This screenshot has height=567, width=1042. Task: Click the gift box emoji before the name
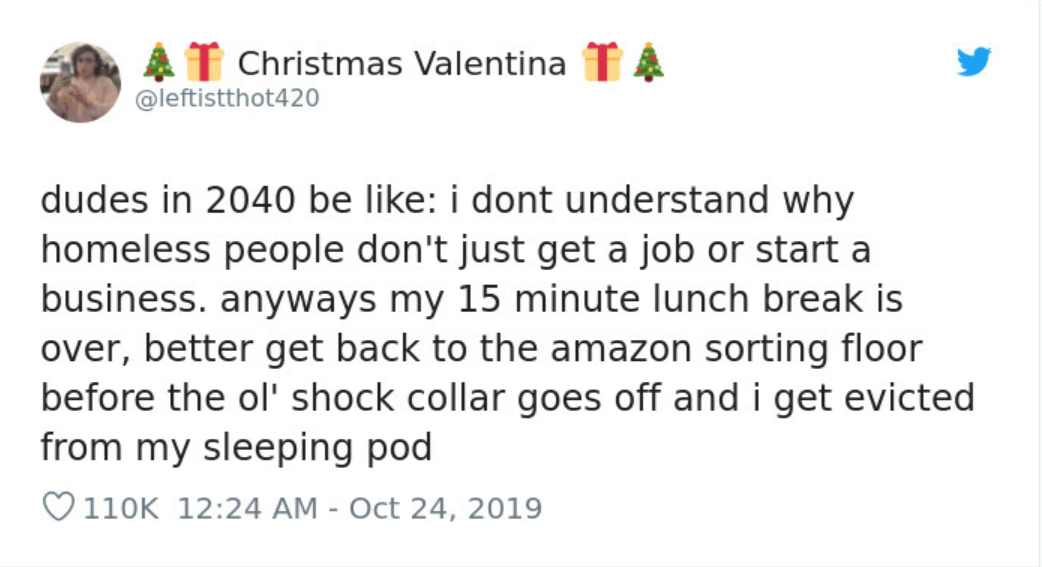[203, 62]
